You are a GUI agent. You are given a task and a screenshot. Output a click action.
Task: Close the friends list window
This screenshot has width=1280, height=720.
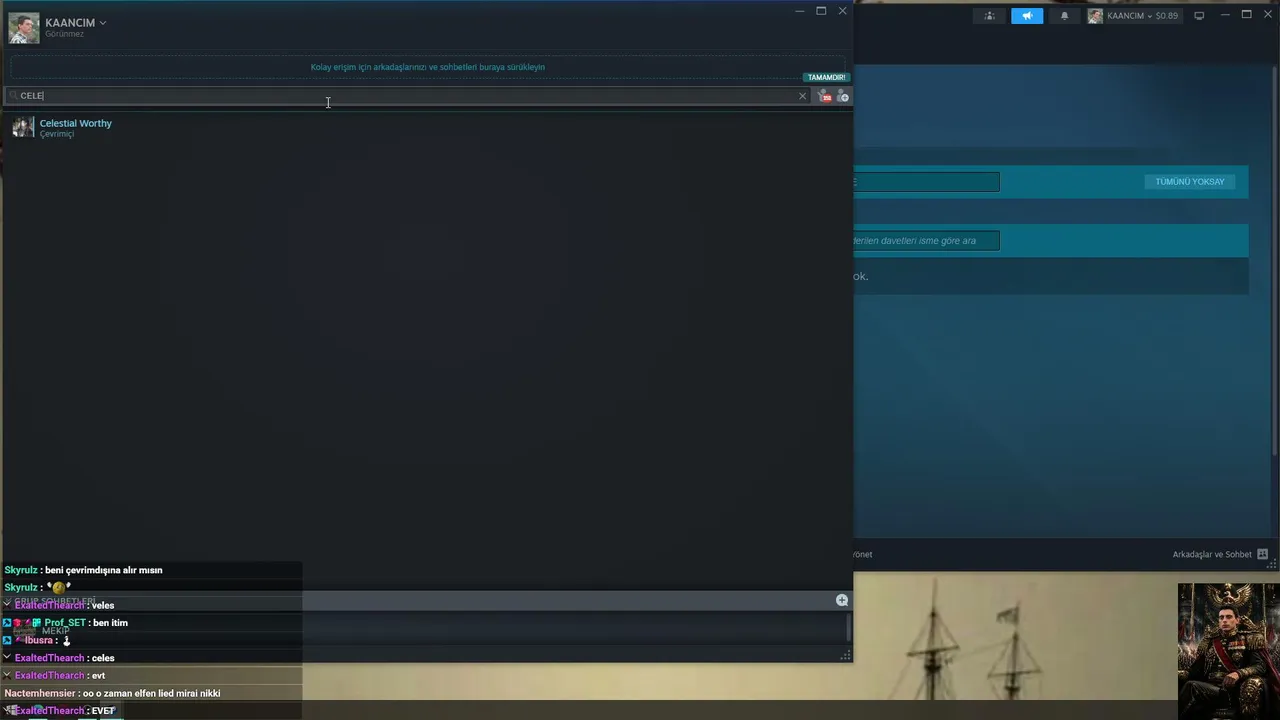[x=842, y=11]
